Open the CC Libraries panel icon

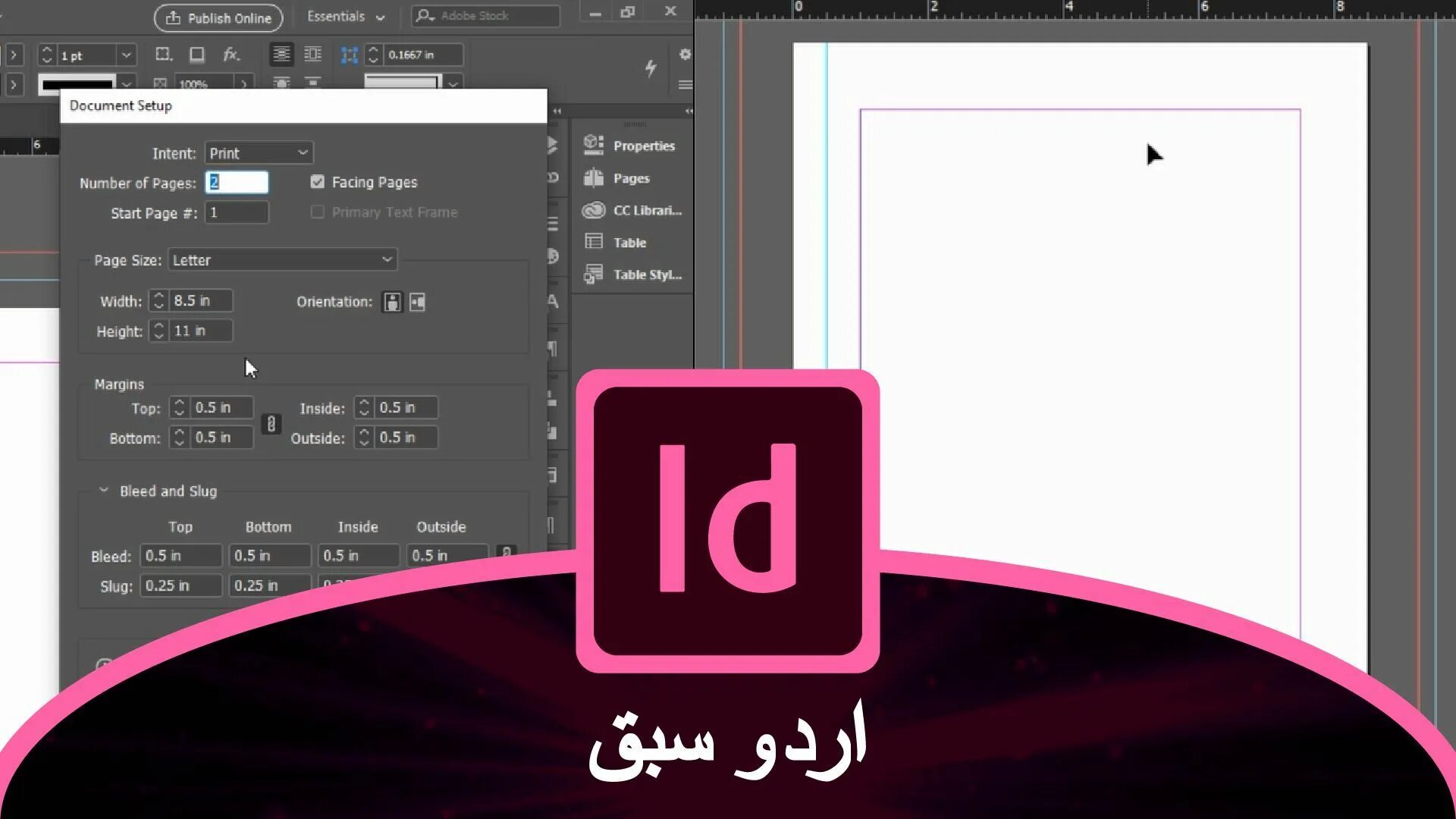click(594, 210)
